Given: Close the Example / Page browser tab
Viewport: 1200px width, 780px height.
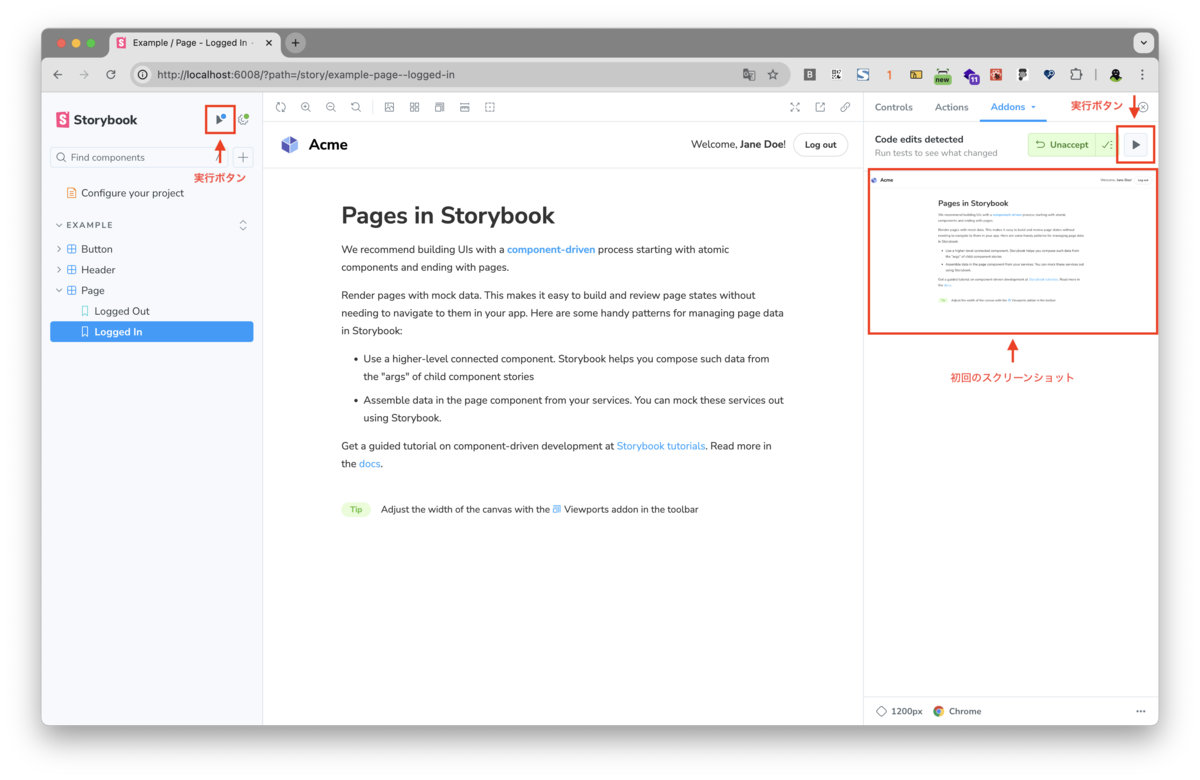Looking at the screenshot, I should 269,43.
